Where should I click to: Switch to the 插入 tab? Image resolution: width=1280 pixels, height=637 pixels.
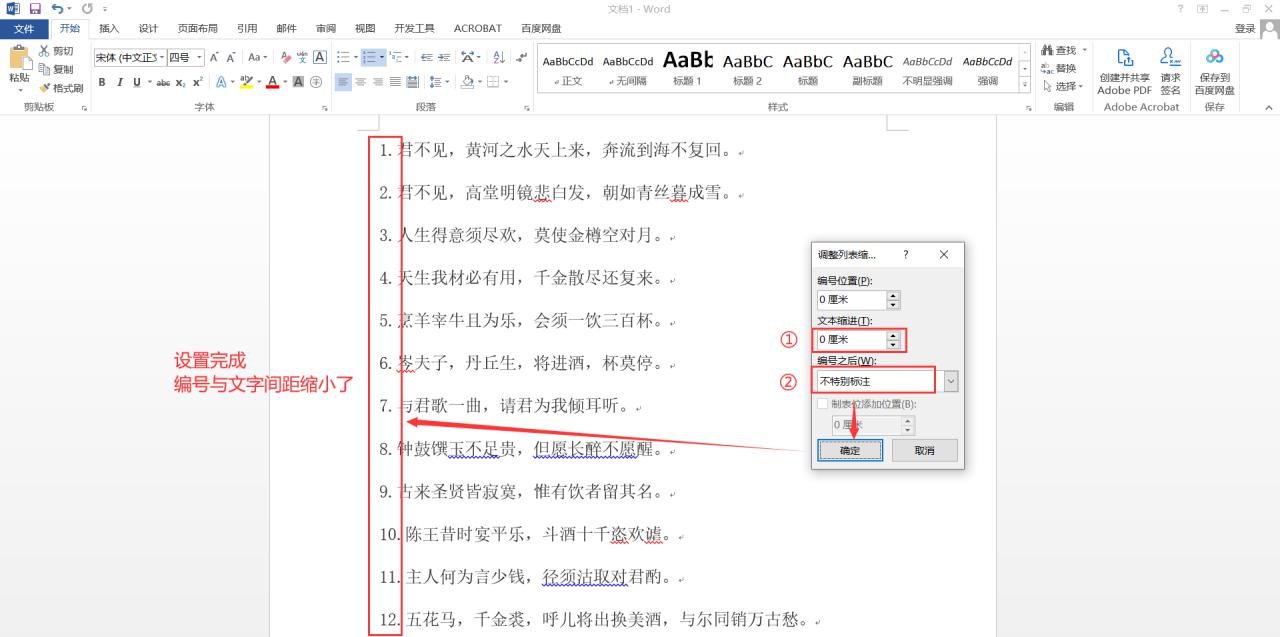pos(109,28)
